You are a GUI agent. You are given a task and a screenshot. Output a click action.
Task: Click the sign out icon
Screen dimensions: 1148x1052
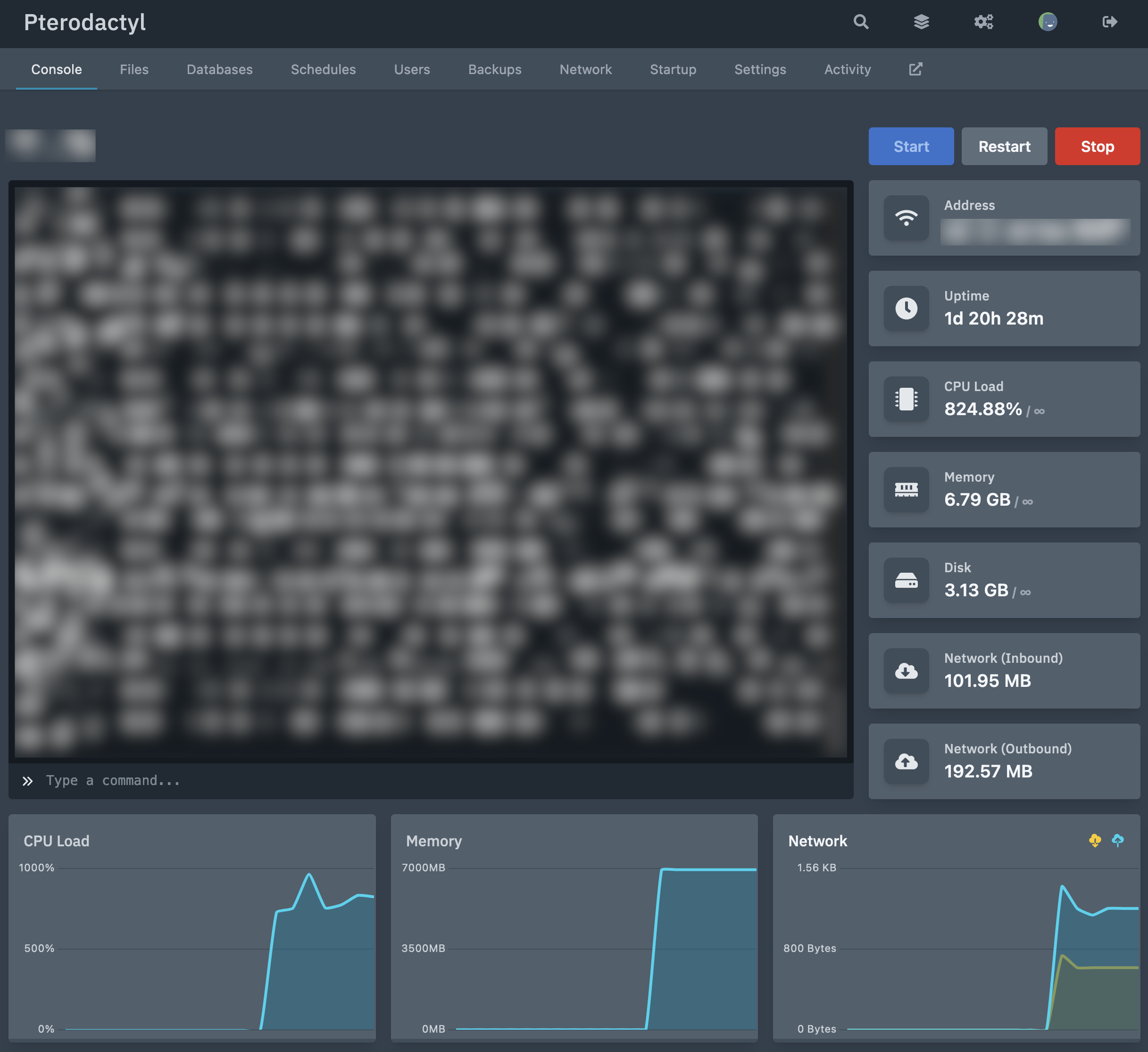1110,22
